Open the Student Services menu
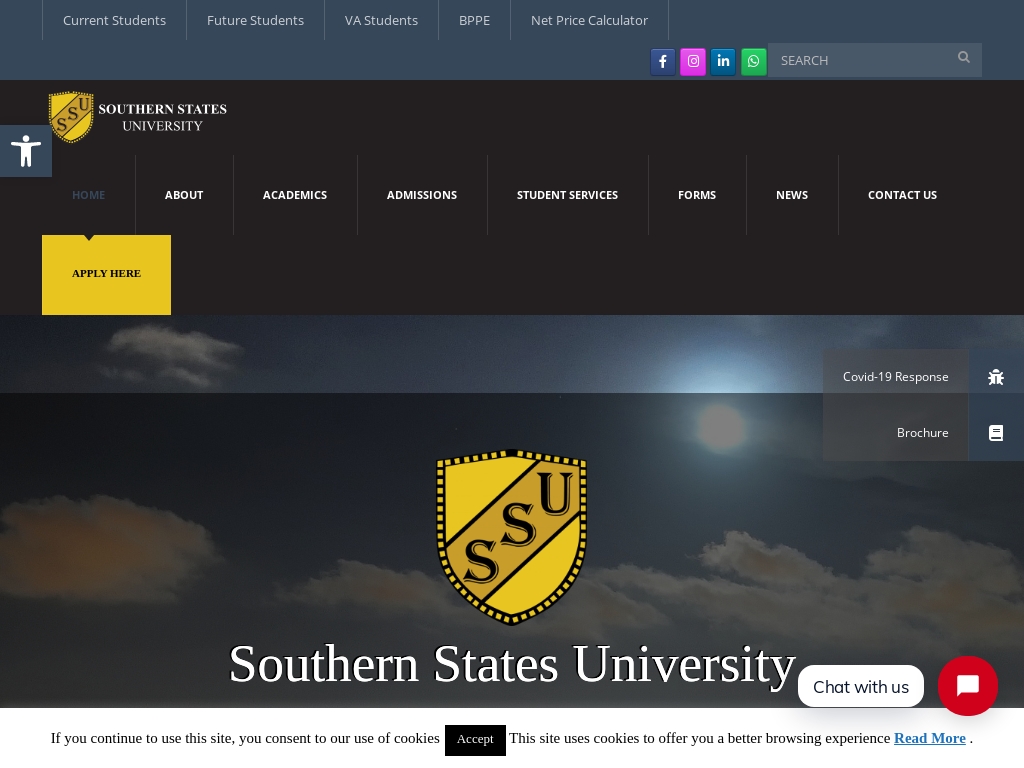Image resolution: width=1024 pixels, height=768 pixels. pos(567,195)
